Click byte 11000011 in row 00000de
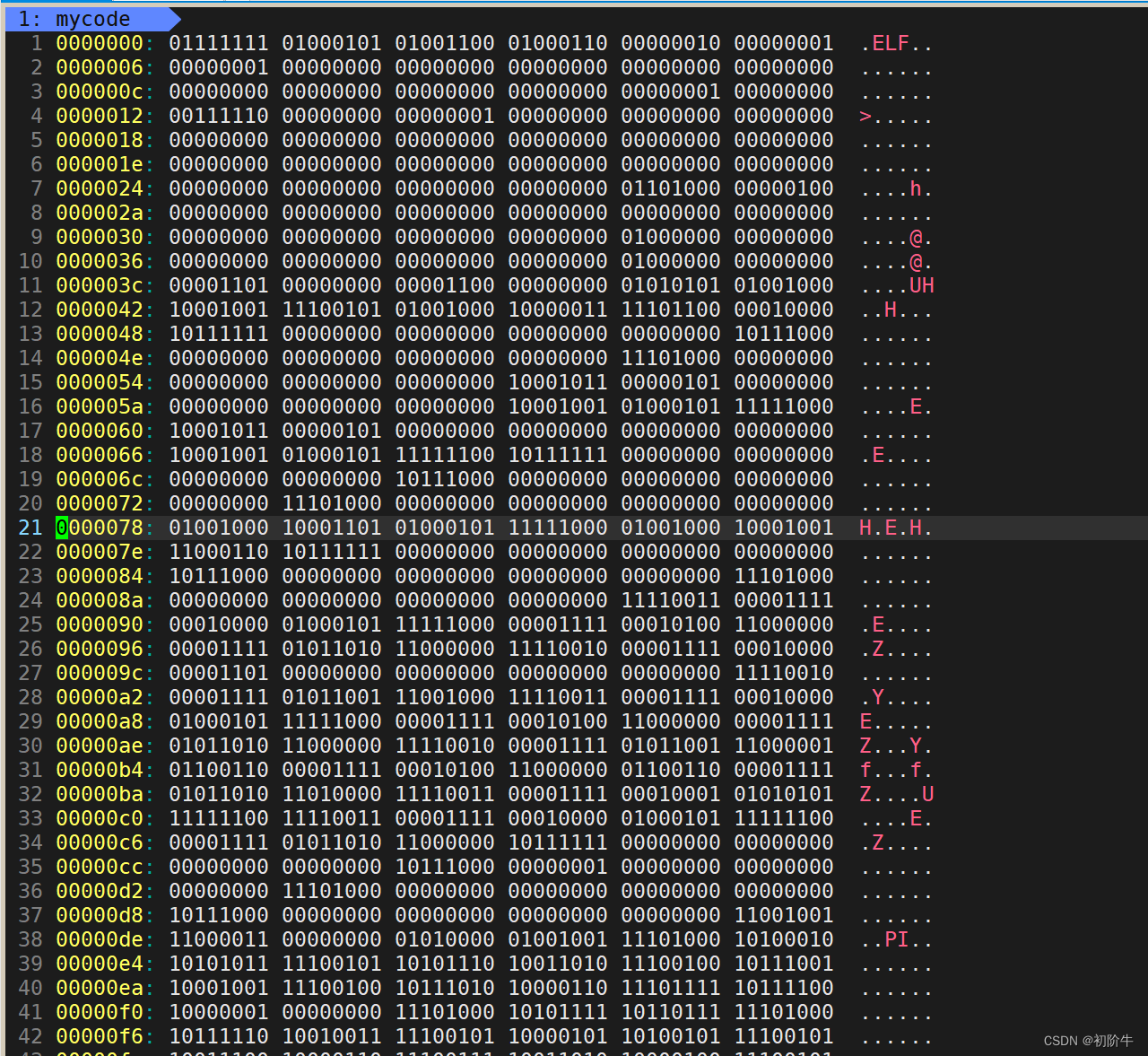Viewport: 1148px width, 1056px height. click(219, 939)
